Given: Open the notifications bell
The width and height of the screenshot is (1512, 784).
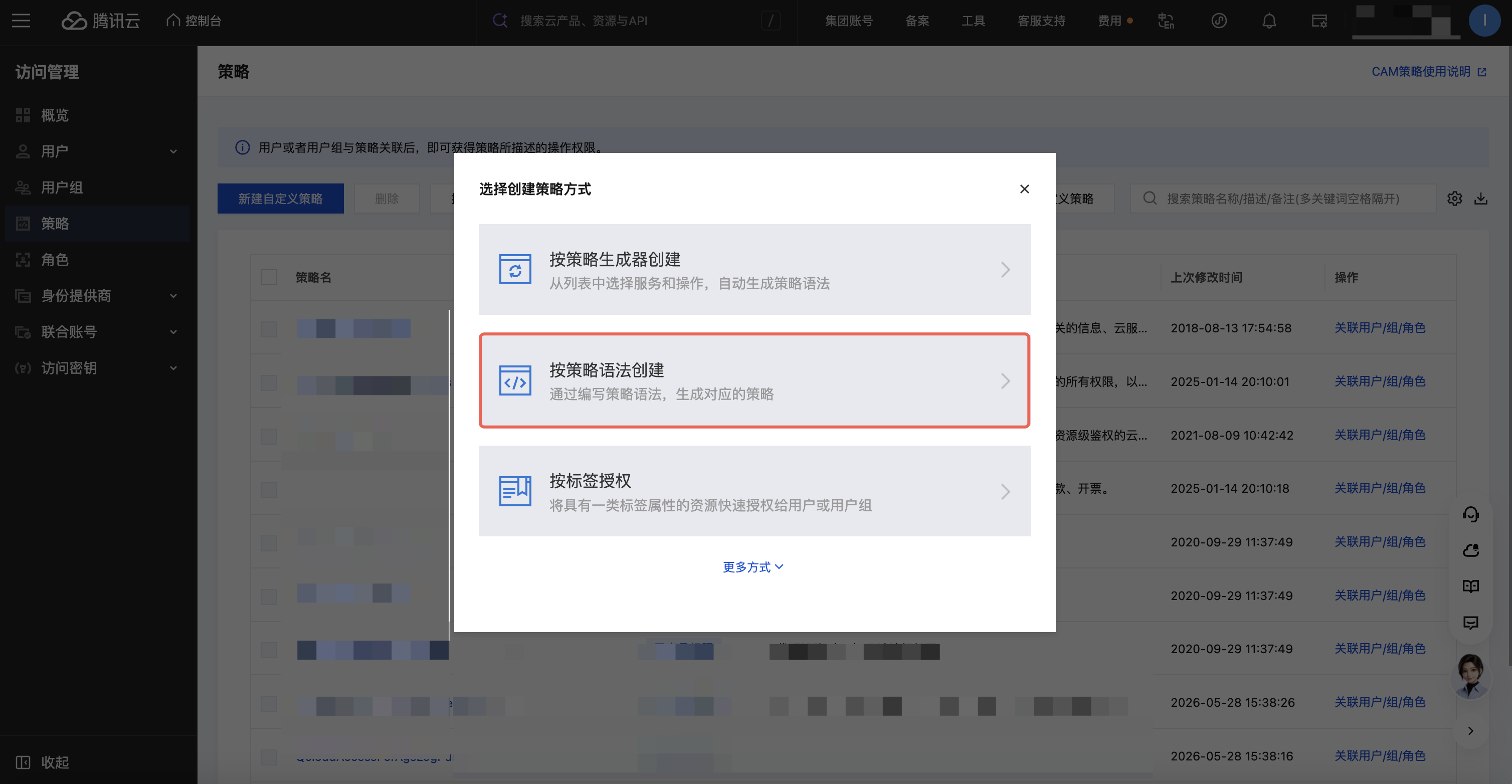Looking at the screenshot, I should 1269,21.
